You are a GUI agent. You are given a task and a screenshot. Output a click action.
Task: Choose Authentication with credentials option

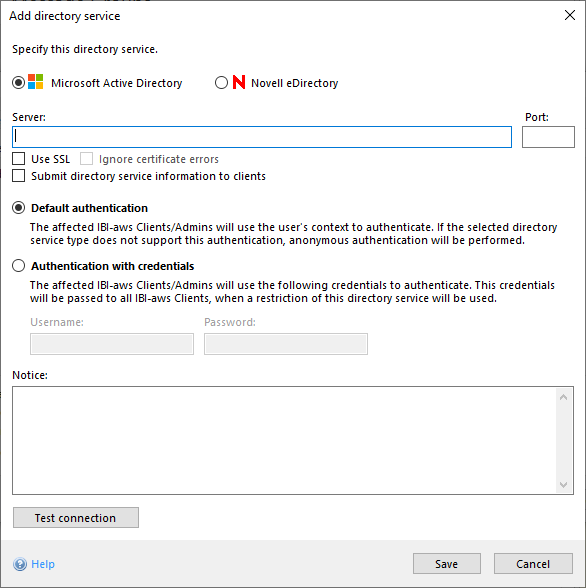(x=18, y=266)
